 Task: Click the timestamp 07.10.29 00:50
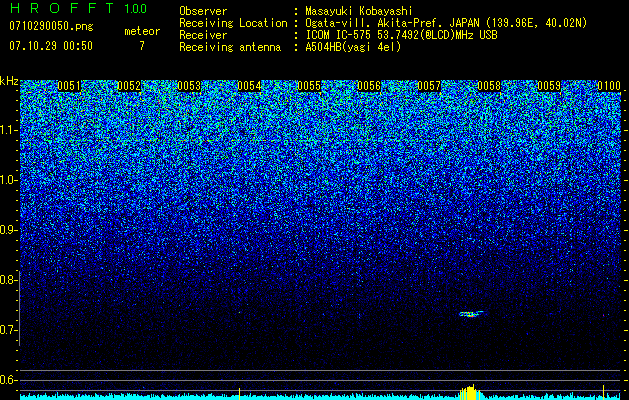pyautogui.click(x=51, y=46)
